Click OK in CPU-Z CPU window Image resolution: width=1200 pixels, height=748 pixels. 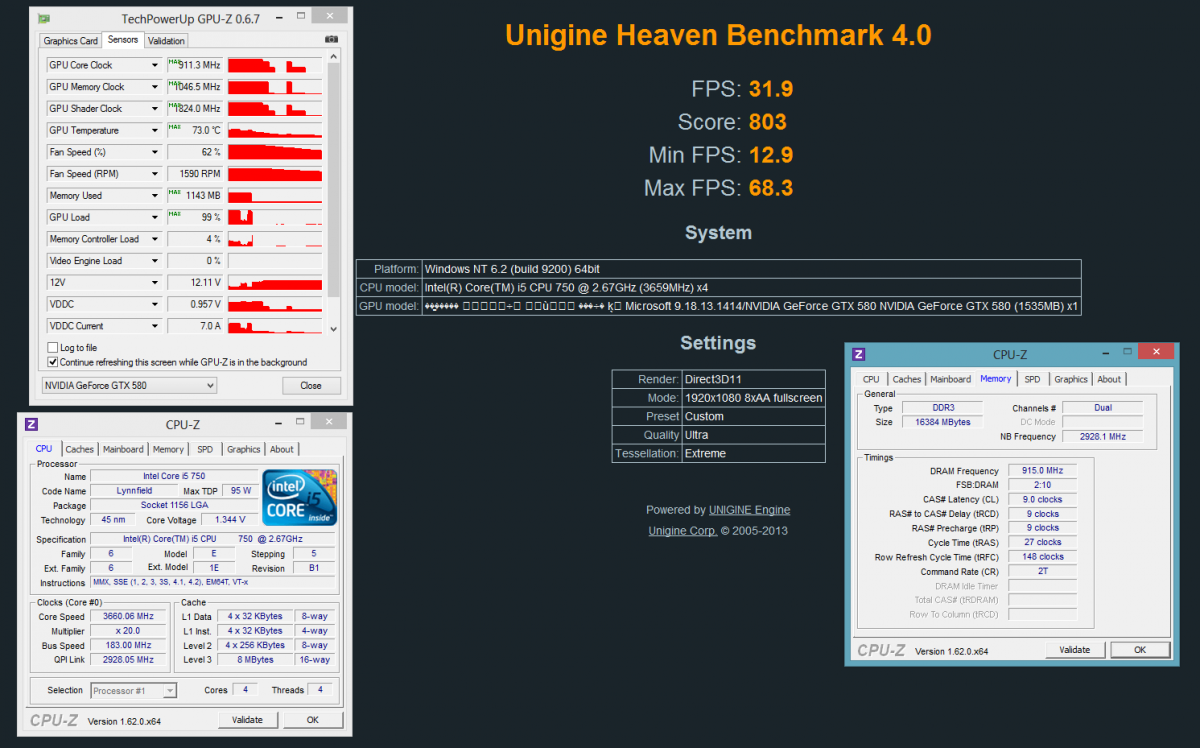click(x=312, y=720)
